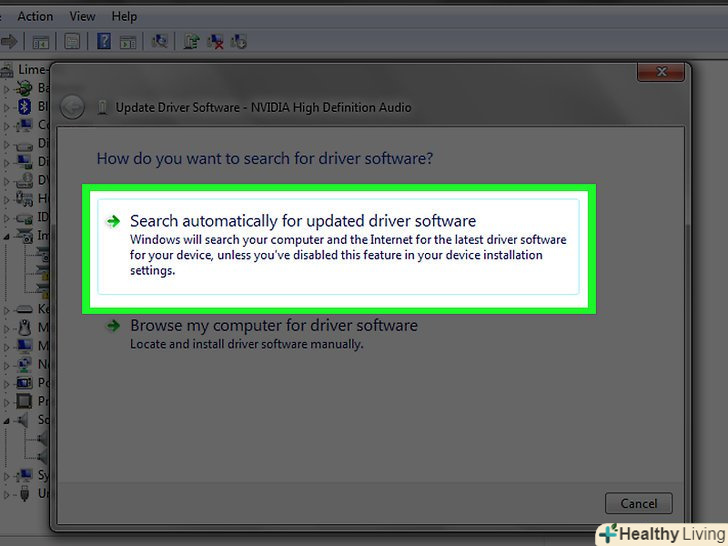Select the Lime- computer root icon
The image size is (728, 546).
click(7, 70)
